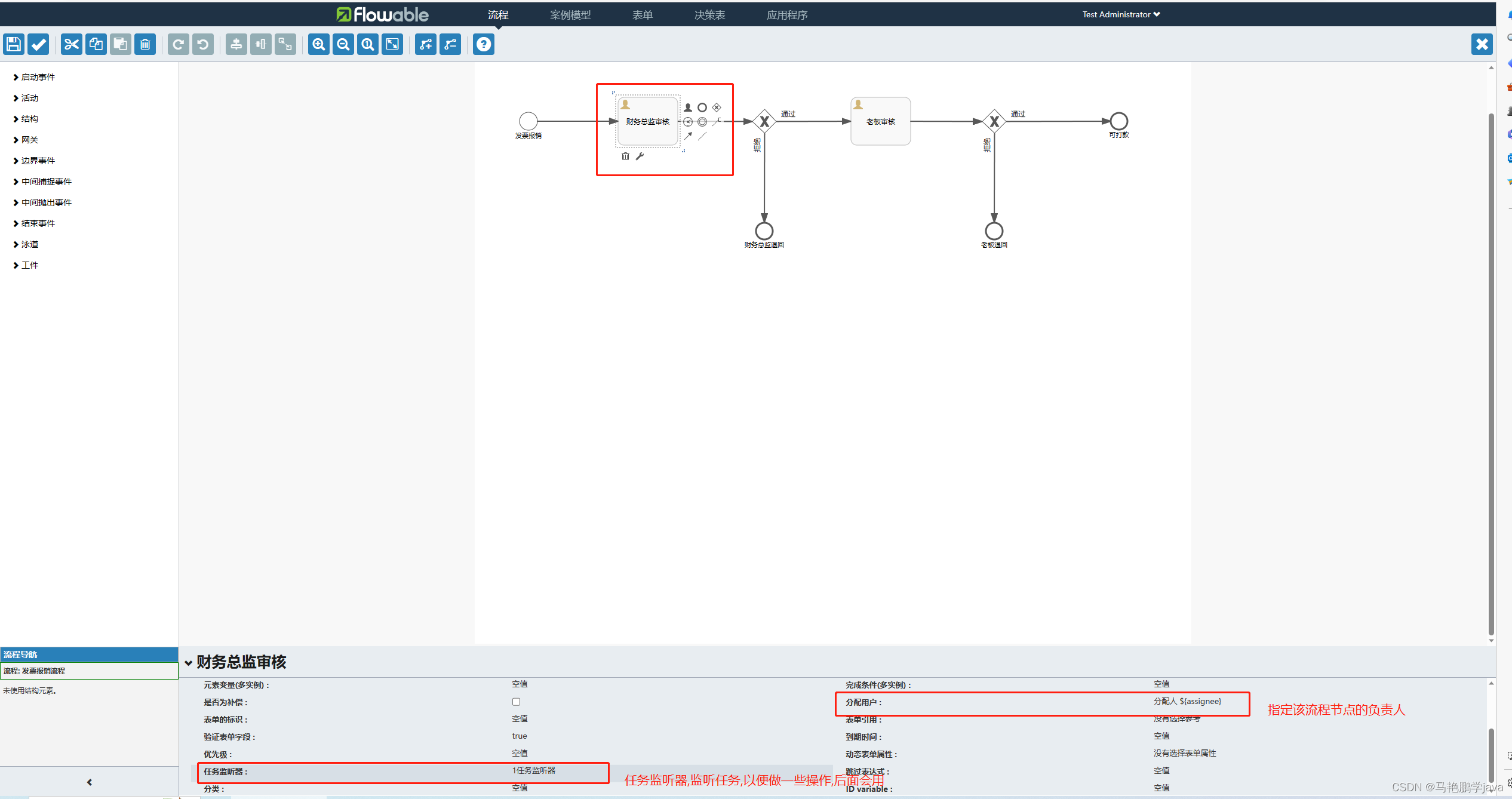Click the undo toolbar icon
Viewport: 1512px width, 799px height.
(x=202, y=44)
